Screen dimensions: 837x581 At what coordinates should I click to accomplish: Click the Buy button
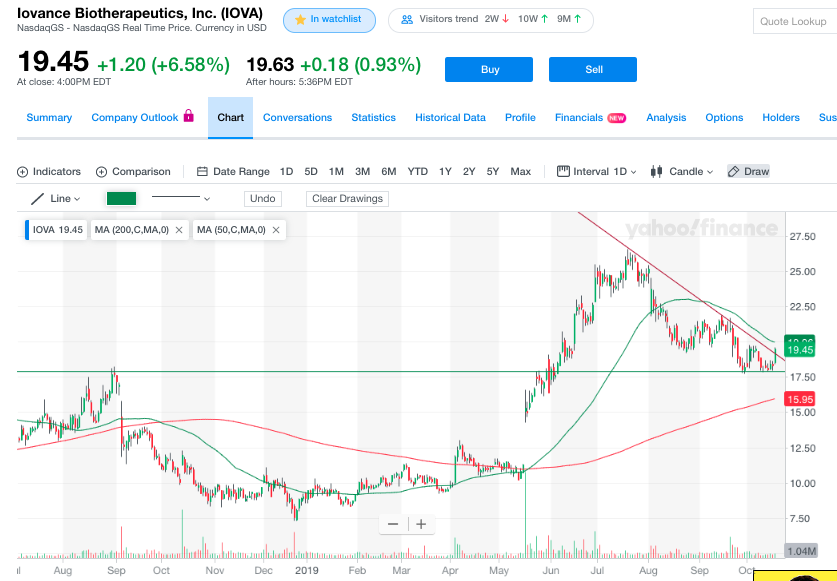[489, 69]
